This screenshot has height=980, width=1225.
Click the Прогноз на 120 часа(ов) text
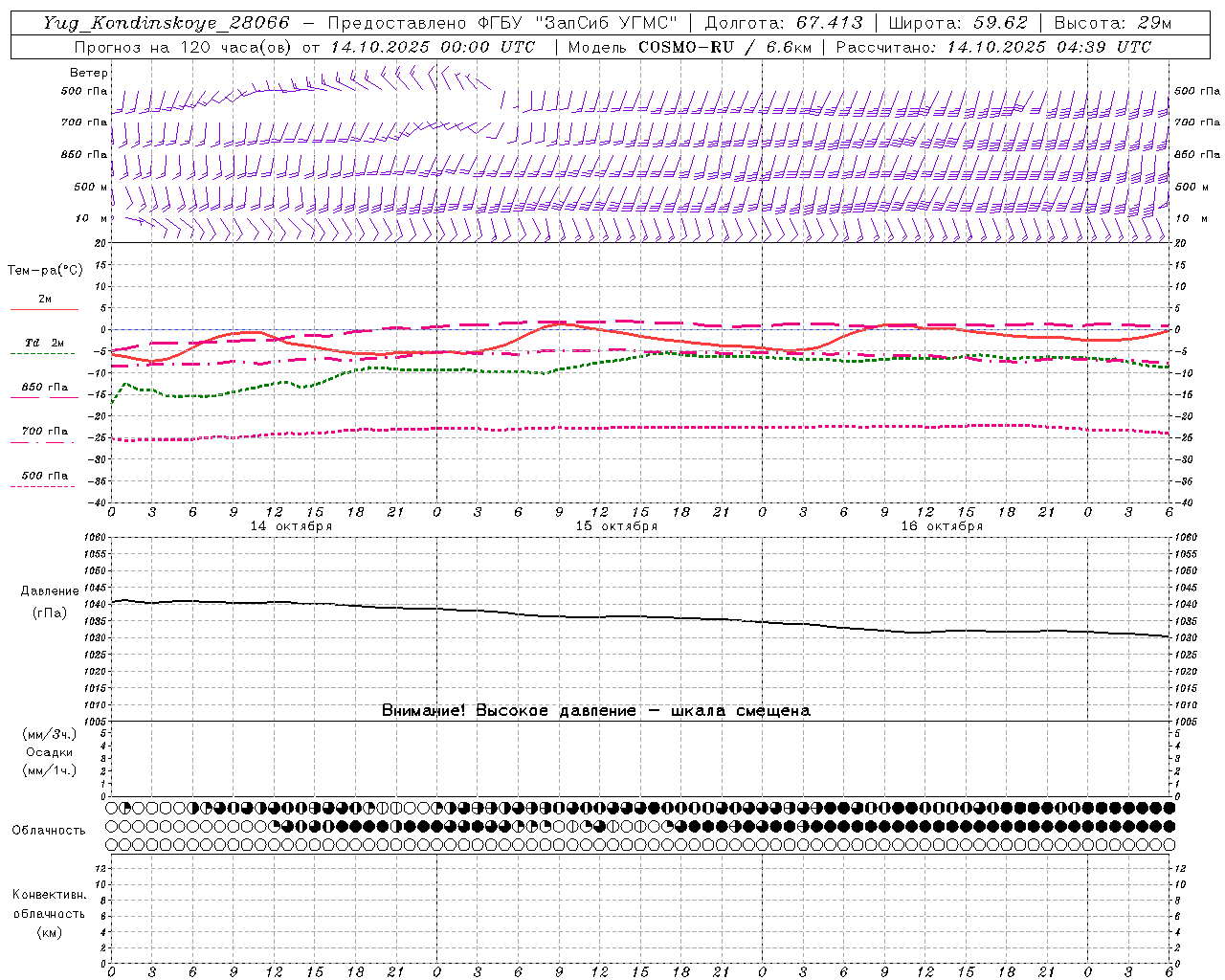(184, 47)
